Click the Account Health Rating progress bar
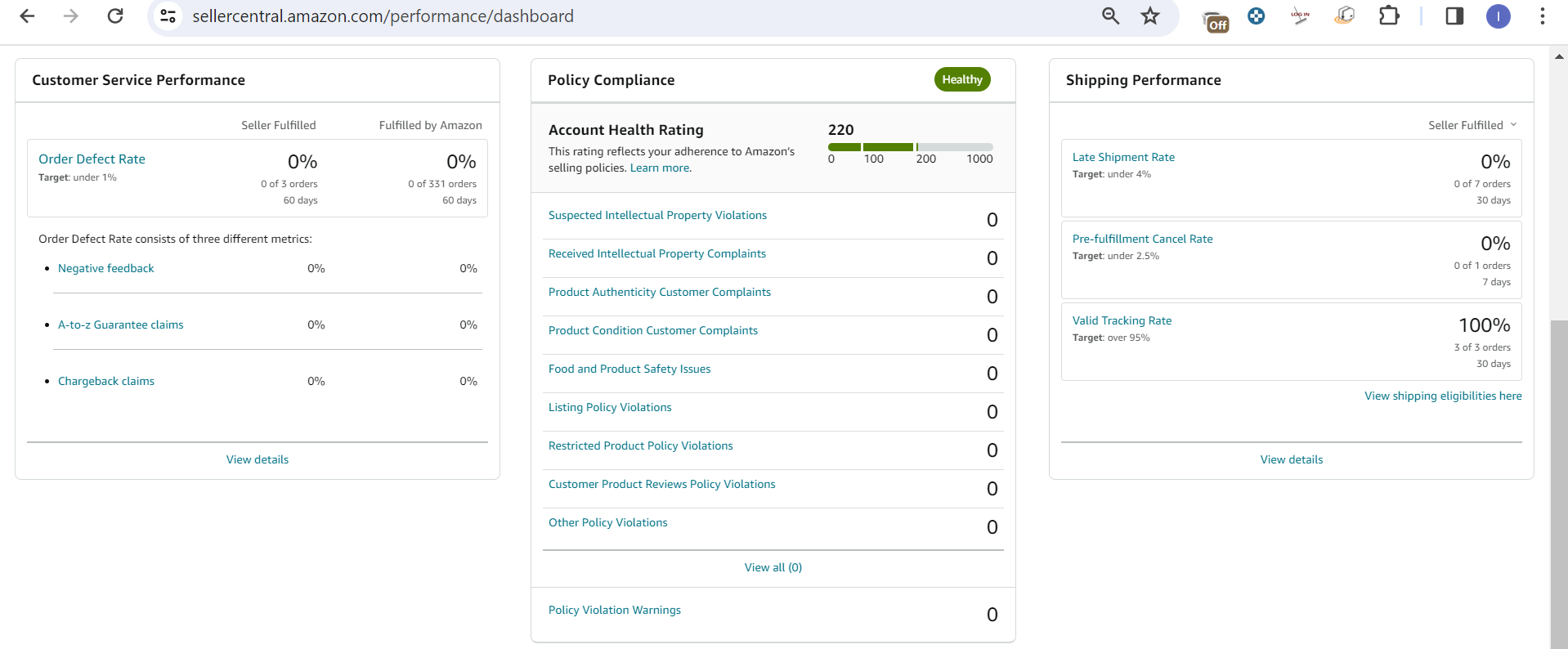The image size is (1568, 649). pyautogui.click(x=911, y=147)
